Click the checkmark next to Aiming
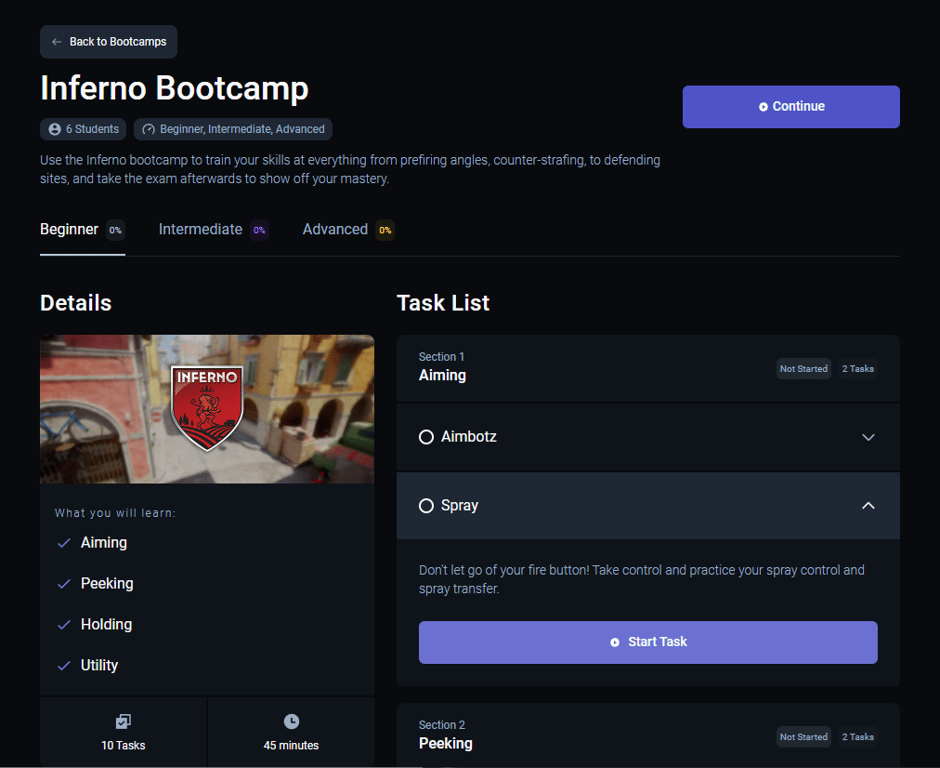The image size is (940, 768). [64, 543]
